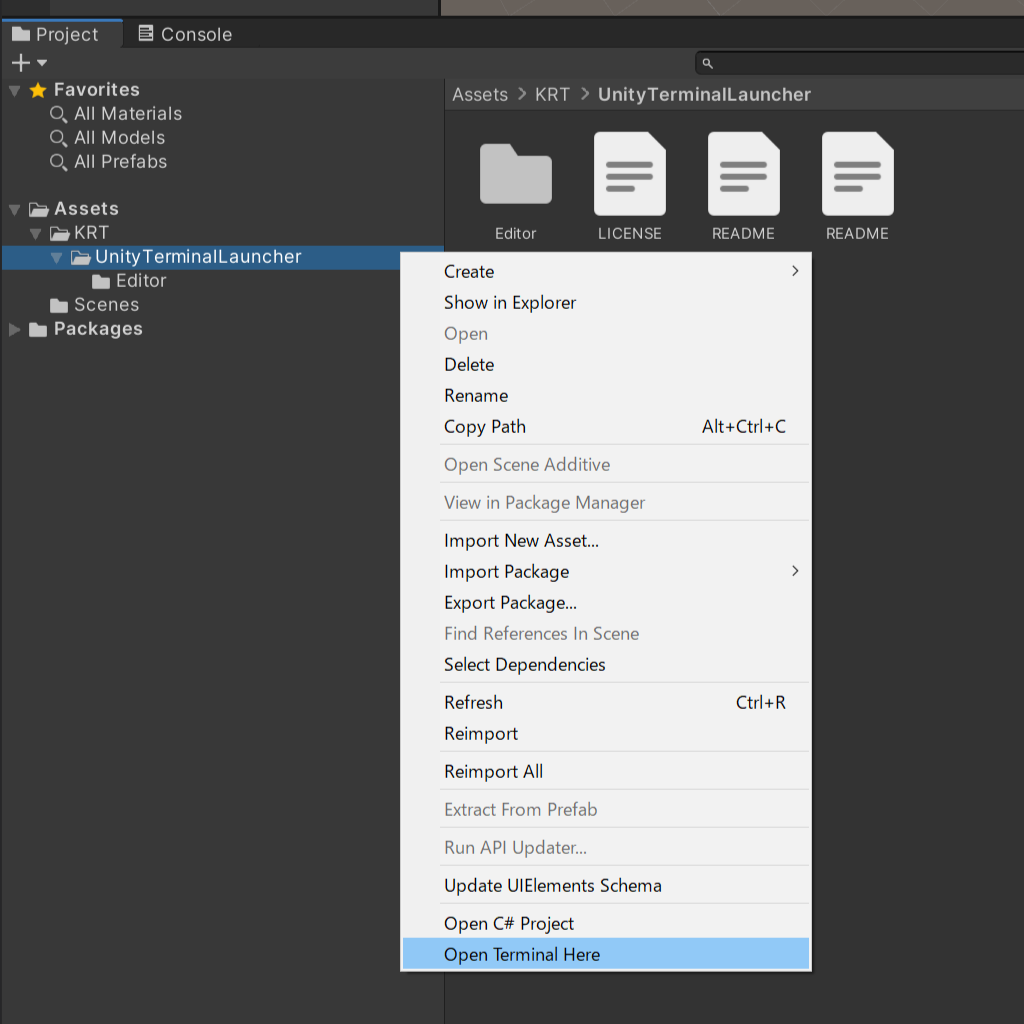Viewport: 1024px width, 1024px height.
Task: Click KRT in the breadcrumb path
Action: pos(552,95)
